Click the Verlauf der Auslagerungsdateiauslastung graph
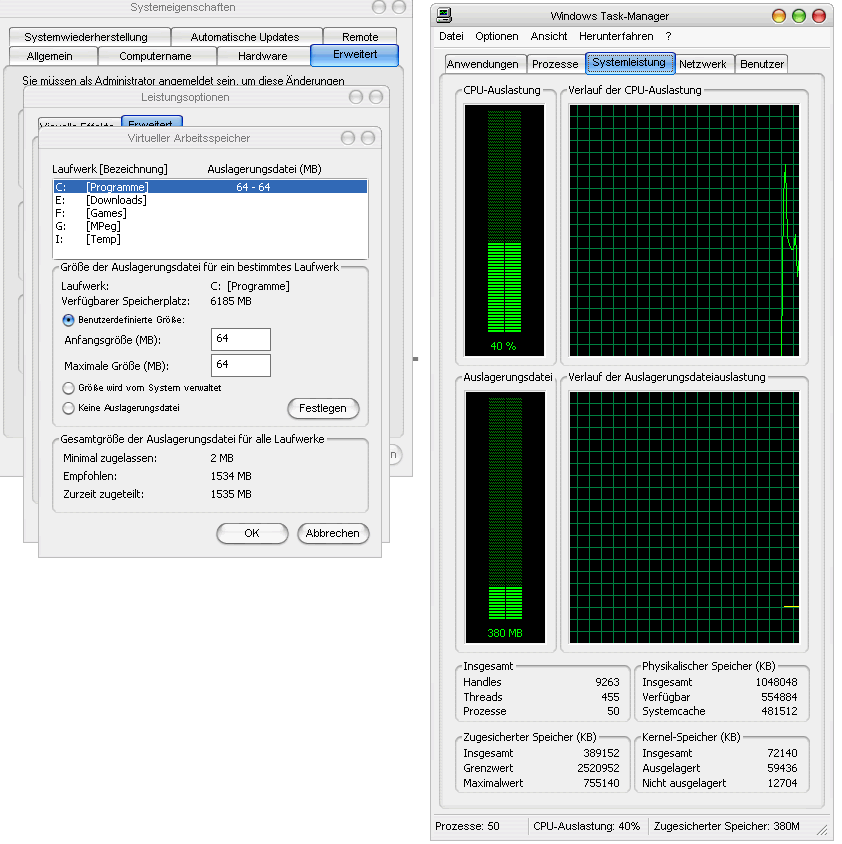Image resolution: width=842 pixels, height=844 pixels. click(684, 517)
